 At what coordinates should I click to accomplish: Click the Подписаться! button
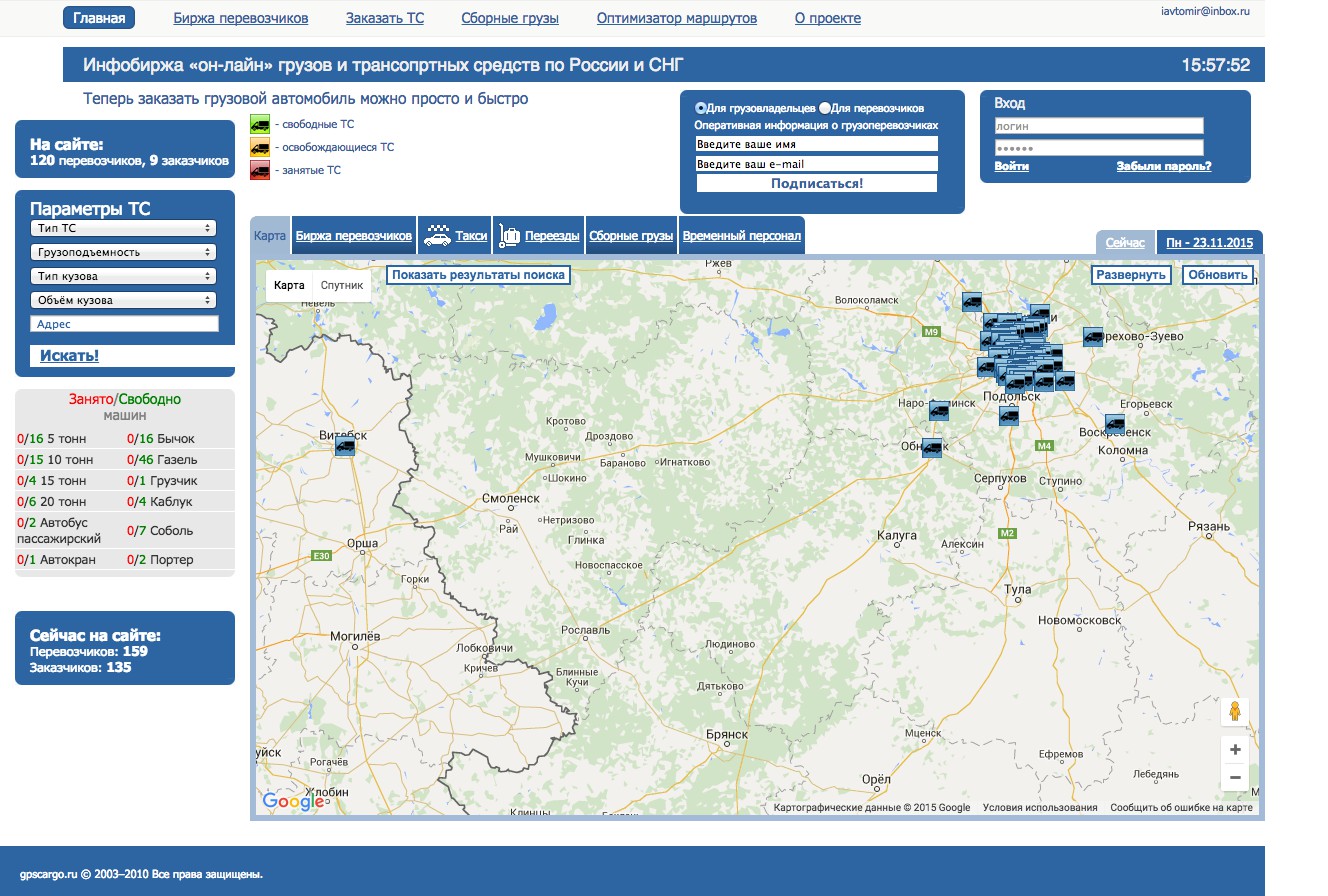817,184
